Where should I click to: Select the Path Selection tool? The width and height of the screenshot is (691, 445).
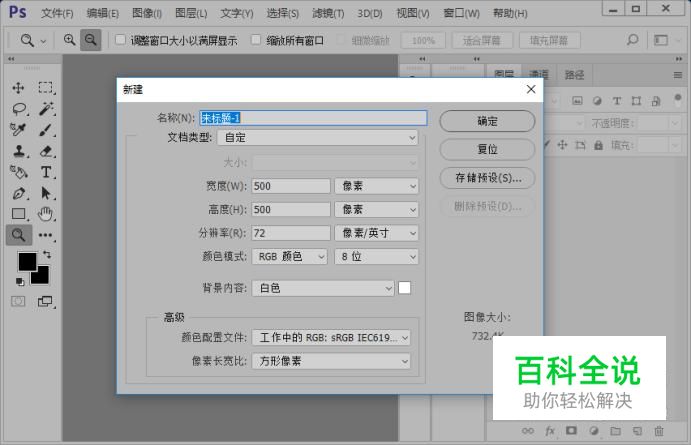[x=45, y=193]
